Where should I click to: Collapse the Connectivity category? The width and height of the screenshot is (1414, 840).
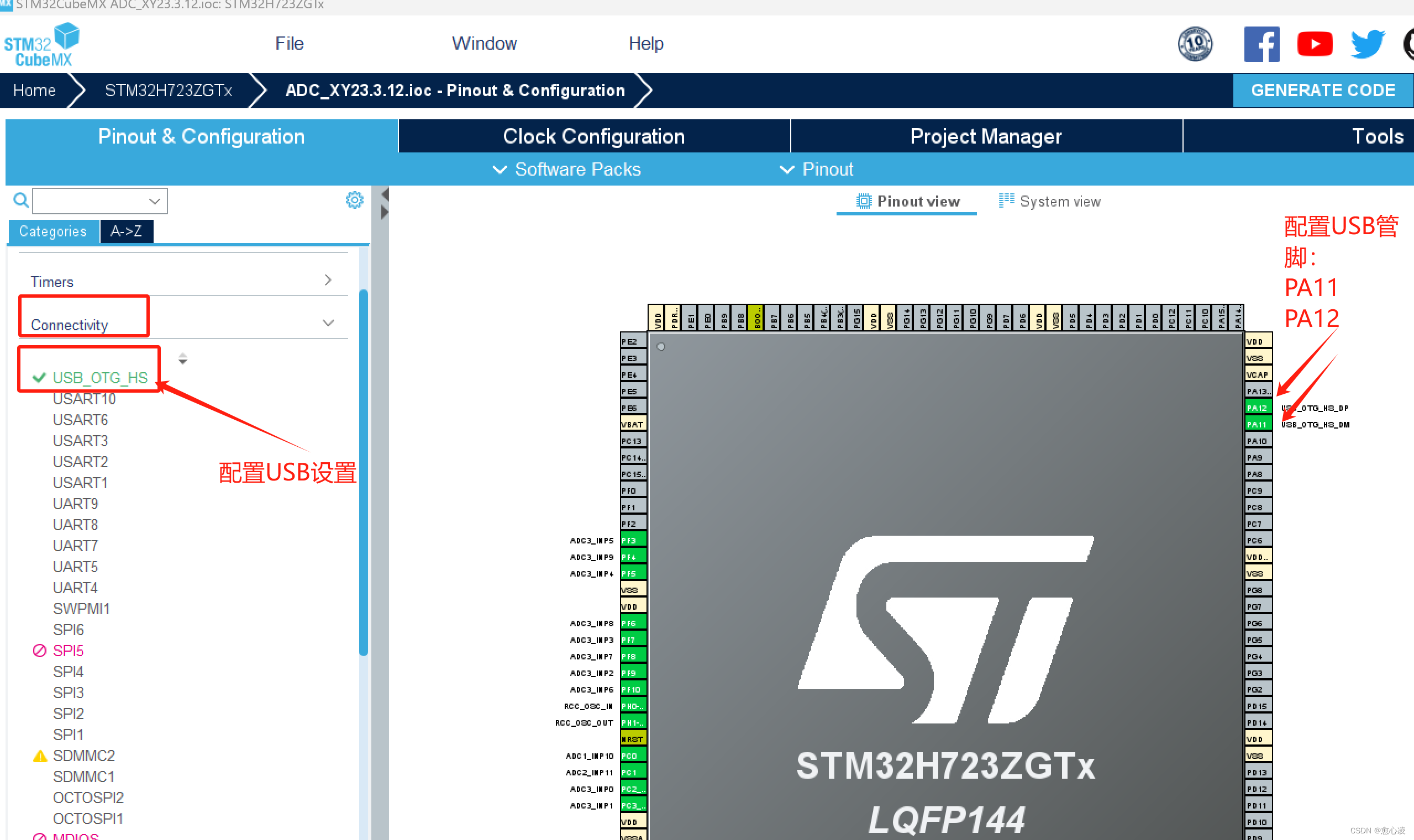point(328,323)
